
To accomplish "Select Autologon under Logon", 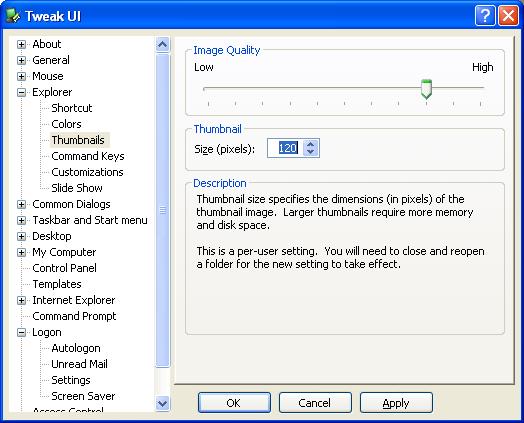I will point(76,348).
